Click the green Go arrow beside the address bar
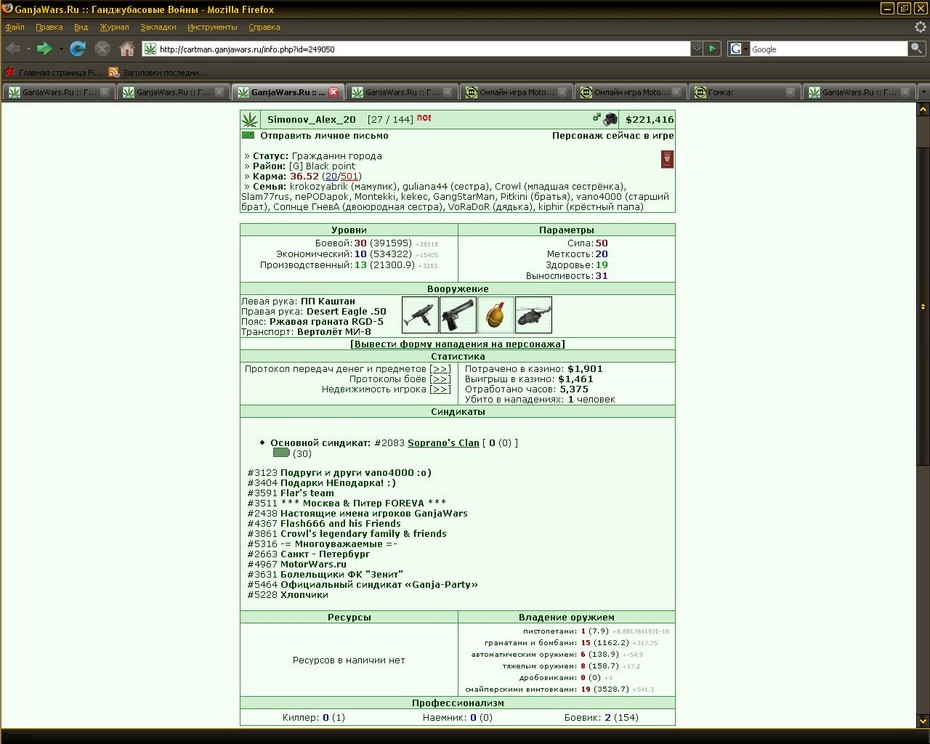This screenshot has width=930, height=744. pos(712,49)
